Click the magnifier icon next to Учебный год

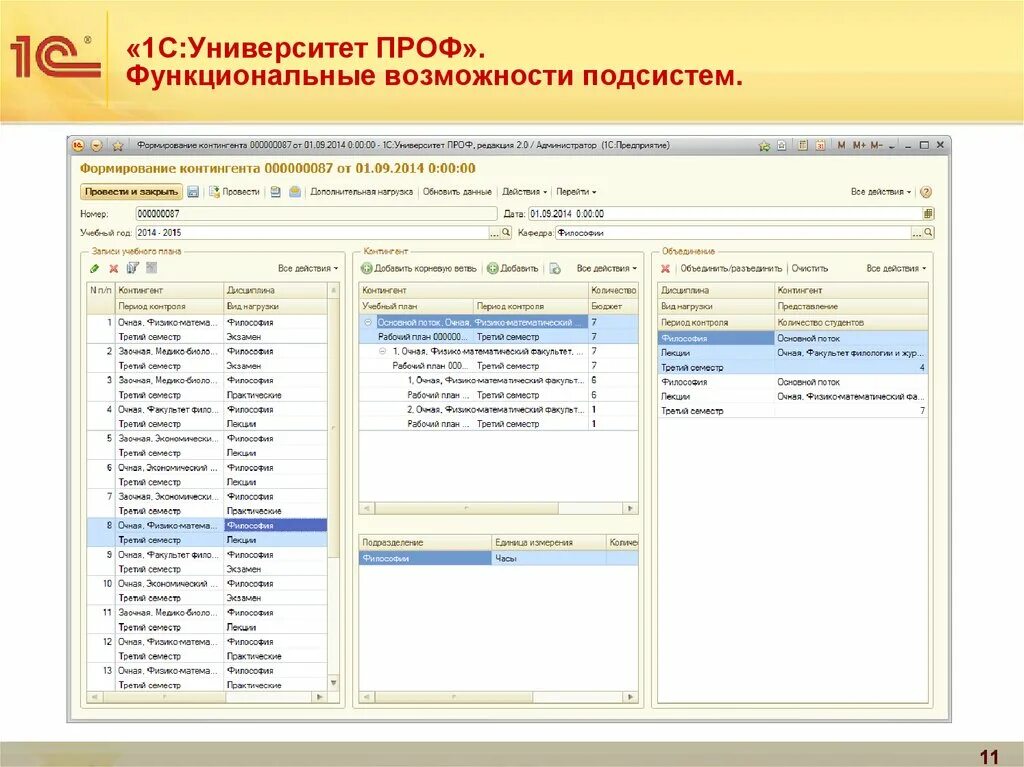point(506,233)
